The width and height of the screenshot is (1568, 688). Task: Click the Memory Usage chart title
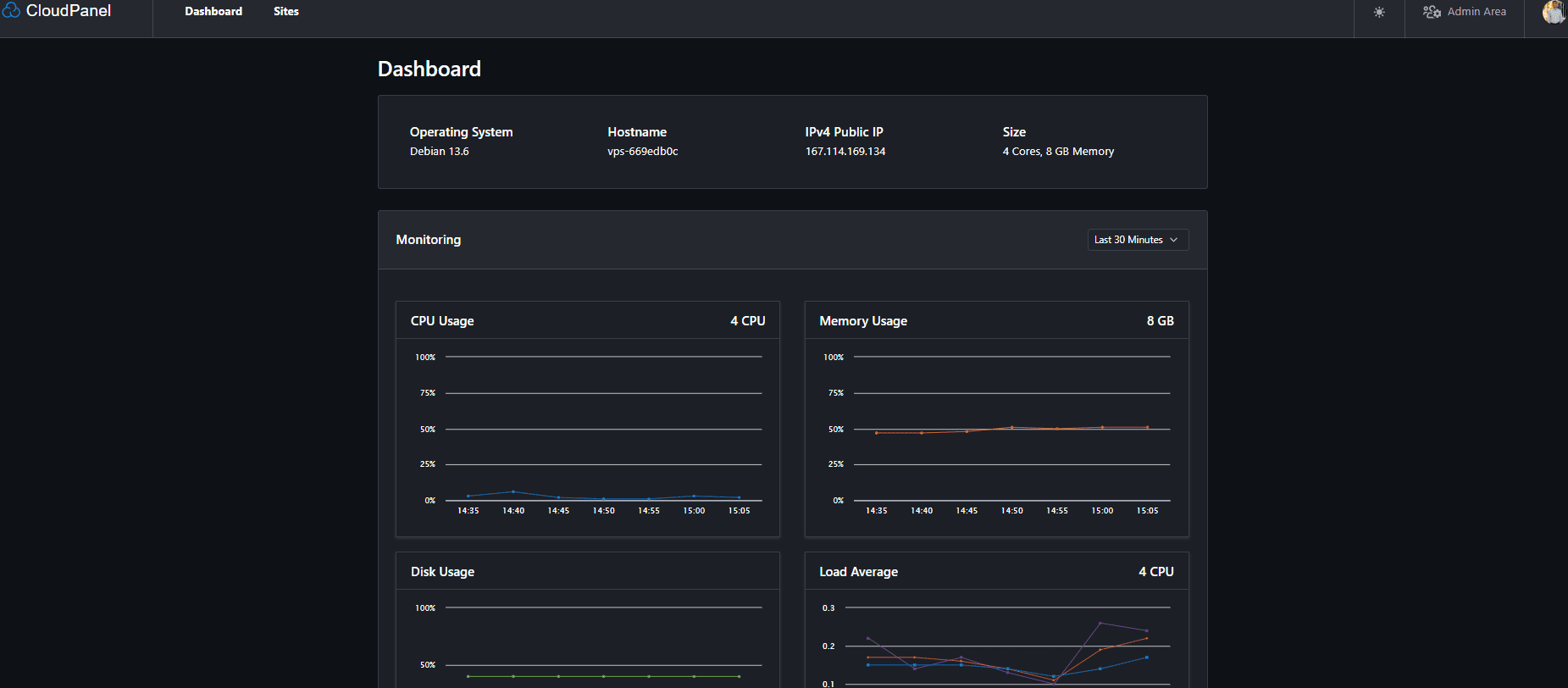(863, 321)
